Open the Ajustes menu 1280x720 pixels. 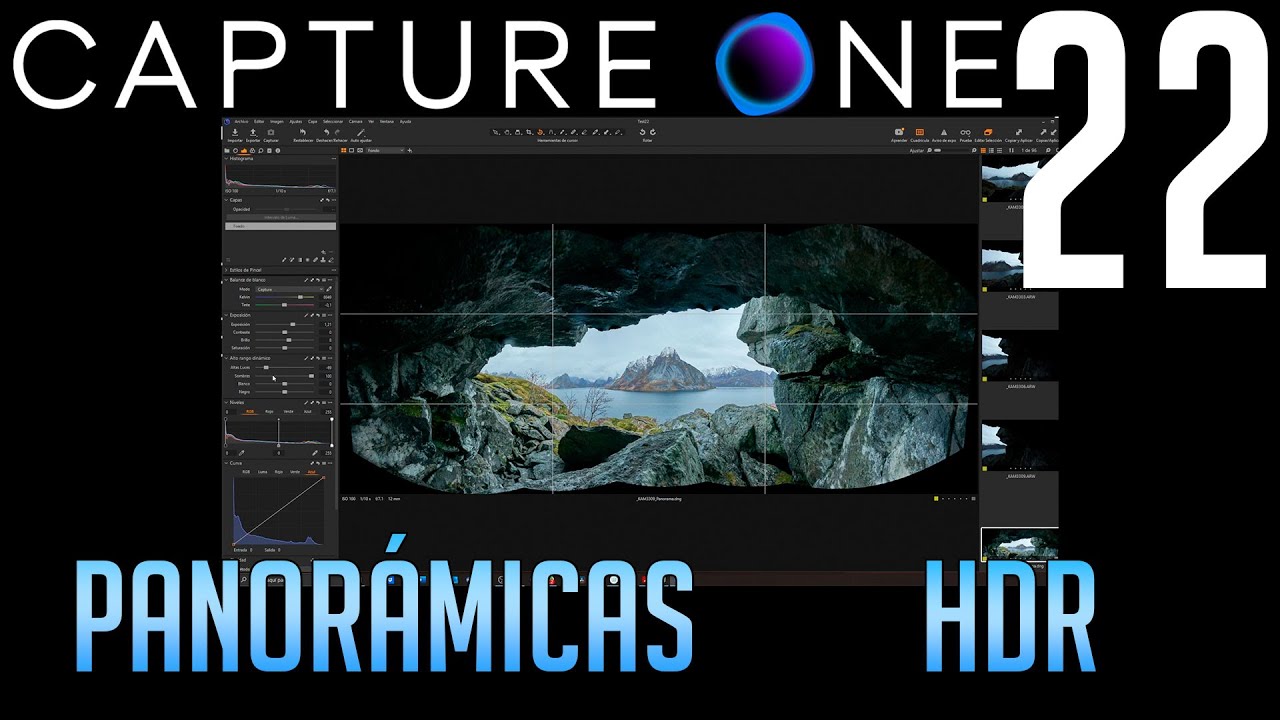click(x=295, y=121)
